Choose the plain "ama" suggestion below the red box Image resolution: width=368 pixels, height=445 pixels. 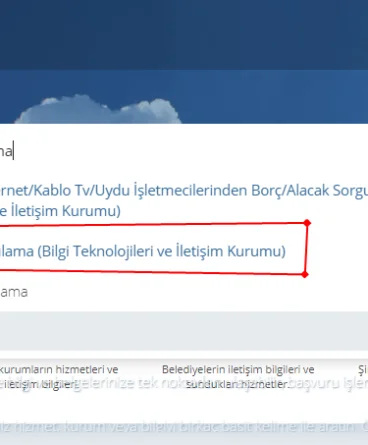click(x=14, y=292)
